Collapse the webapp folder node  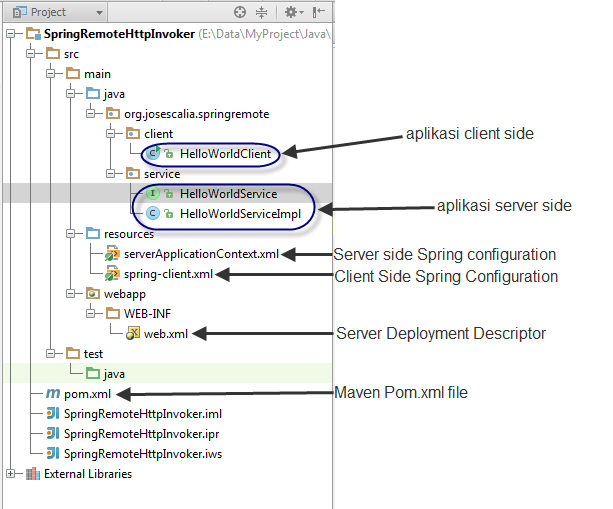70,294
